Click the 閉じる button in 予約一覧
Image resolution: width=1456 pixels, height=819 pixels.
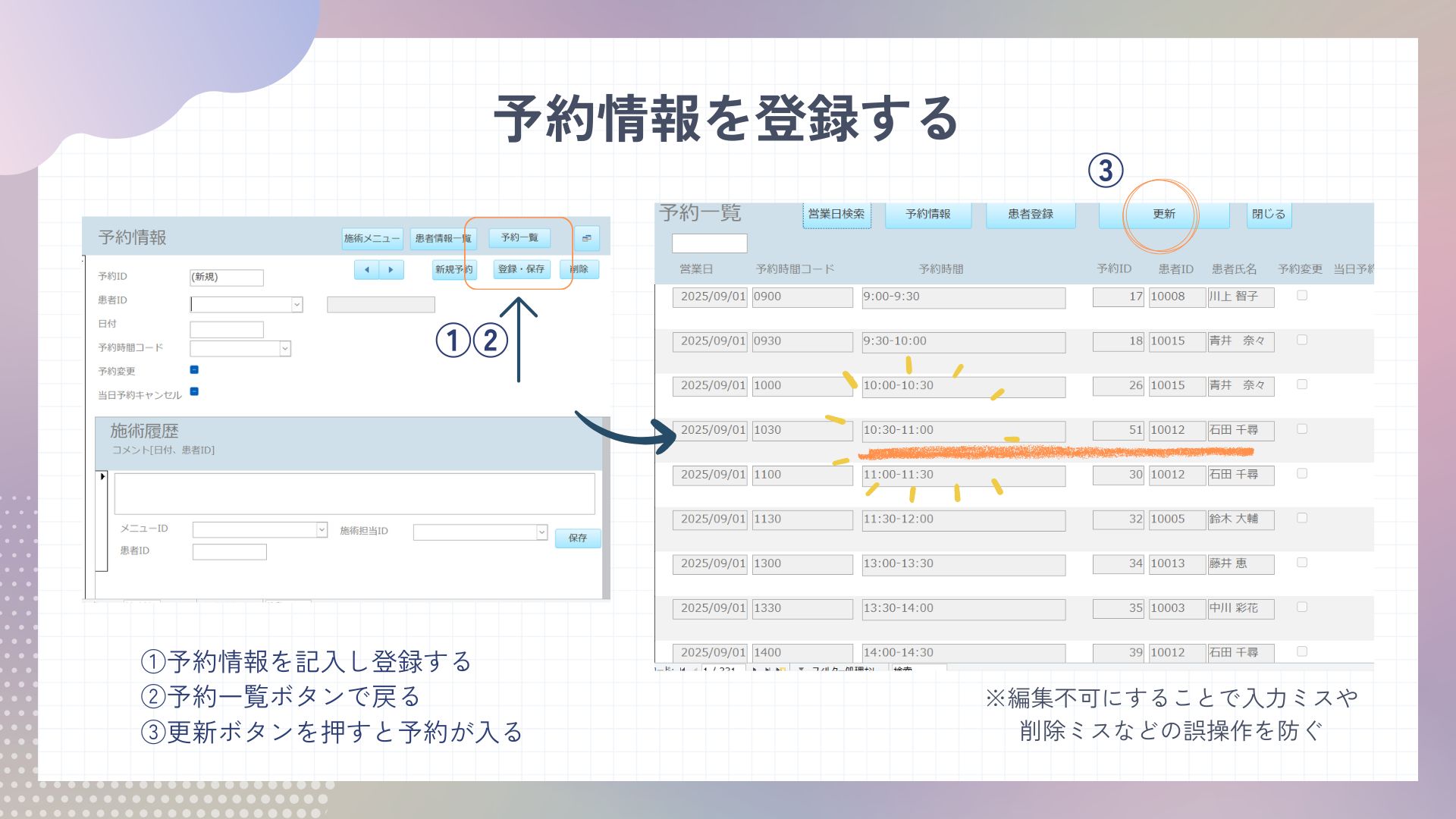click(x=1268, y=215)
